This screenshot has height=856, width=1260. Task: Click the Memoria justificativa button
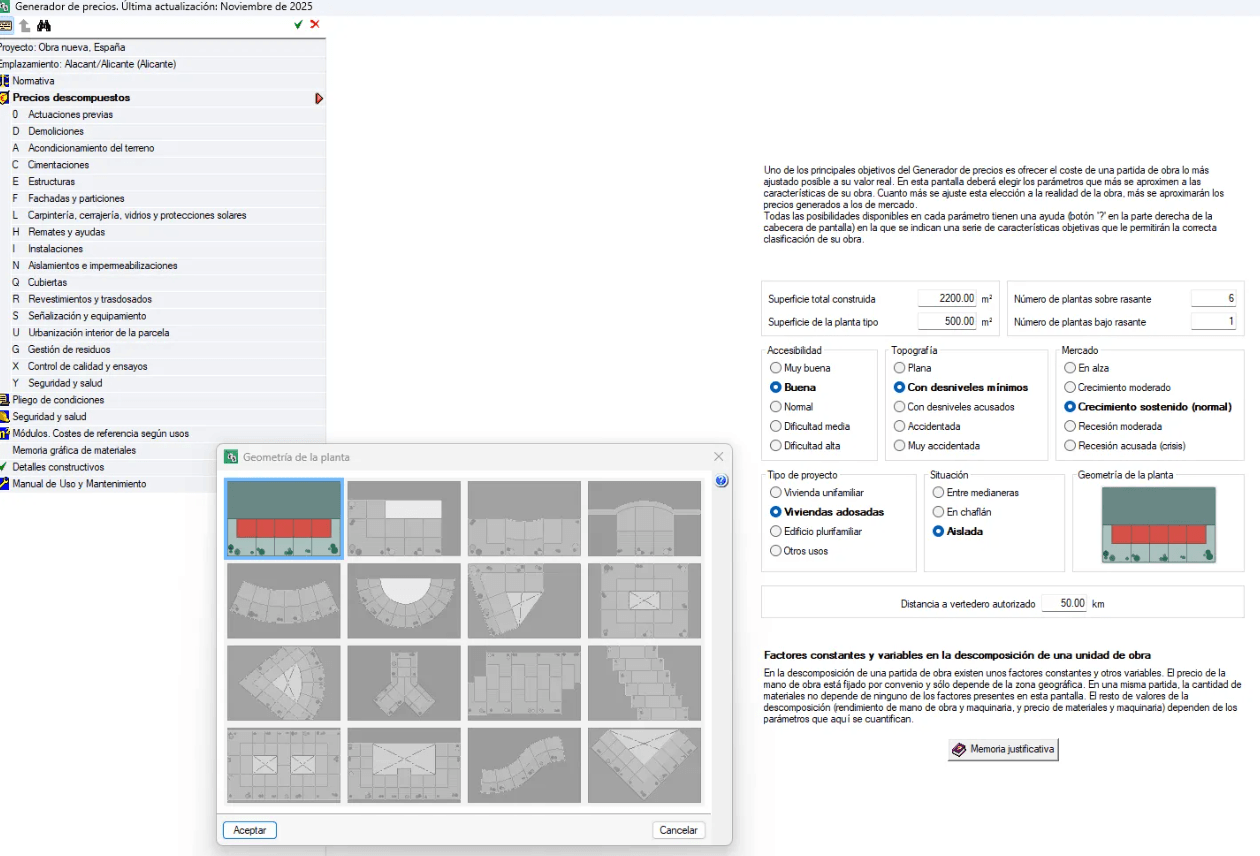[1003, 749]
